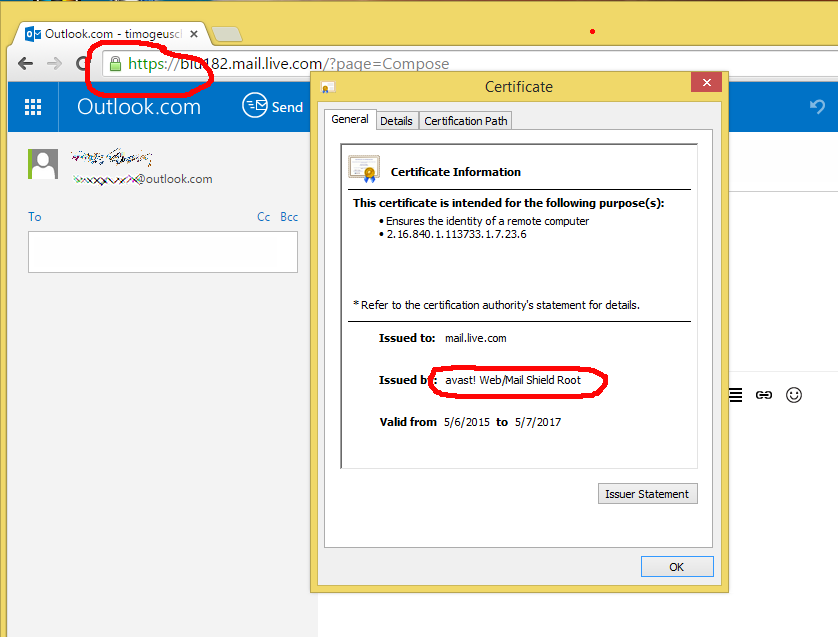Image resolution: width=838 pixels, height=637 pixels.
Task: Click the 5/6/2015 valid from date
Action: pos(467,422)
